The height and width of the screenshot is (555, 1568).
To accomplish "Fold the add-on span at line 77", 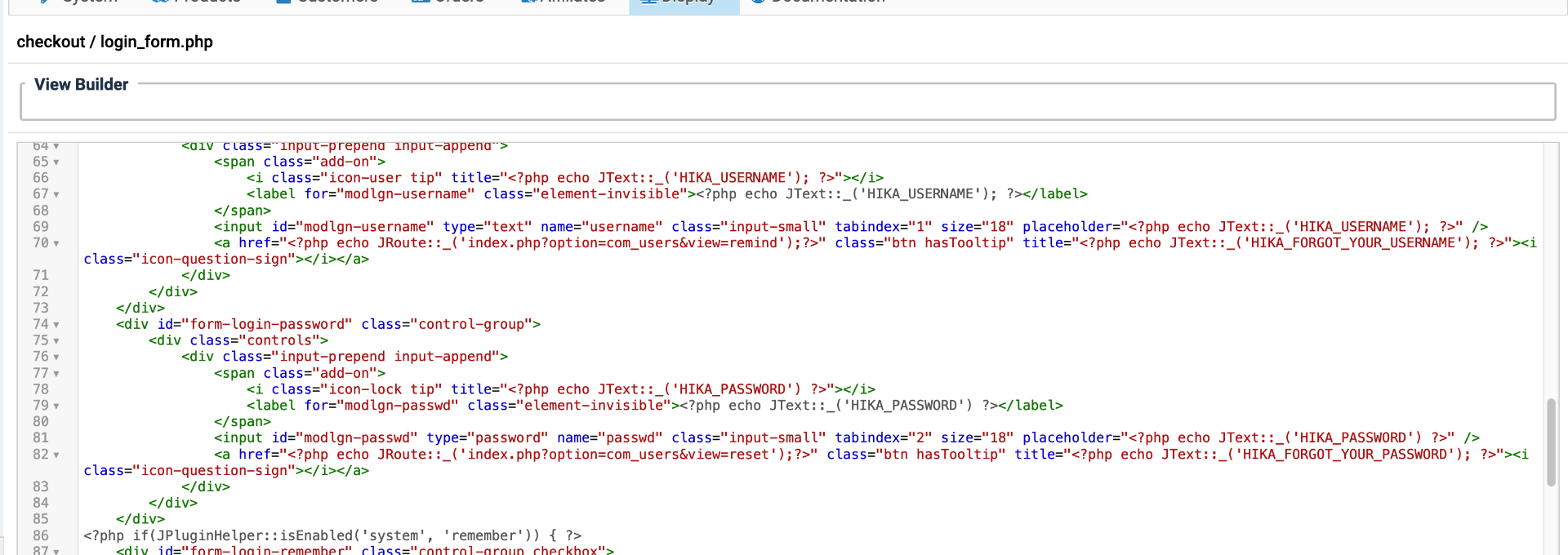I will click(56, 374).
